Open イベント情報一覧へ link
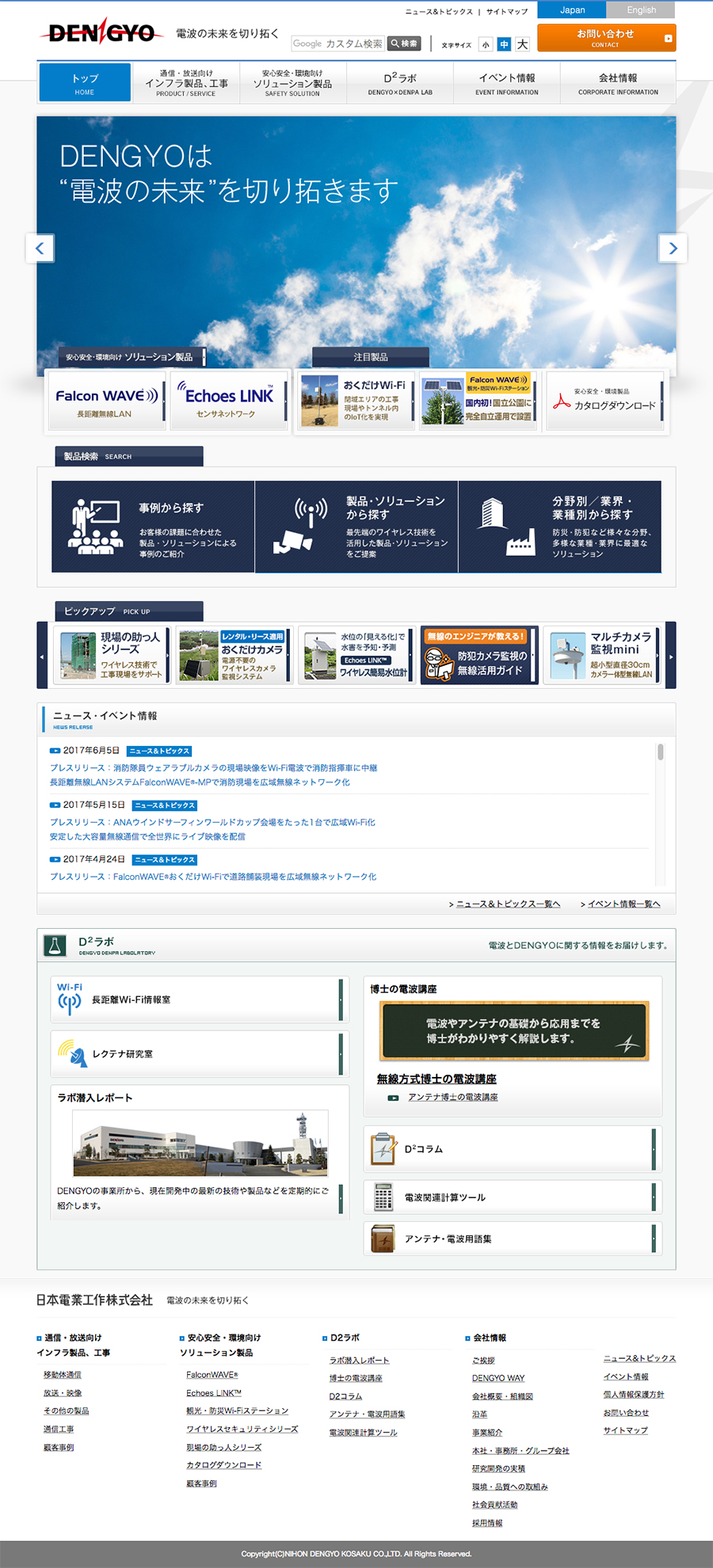The height and width of the screenshot is (1568, 713). [623, 904]
